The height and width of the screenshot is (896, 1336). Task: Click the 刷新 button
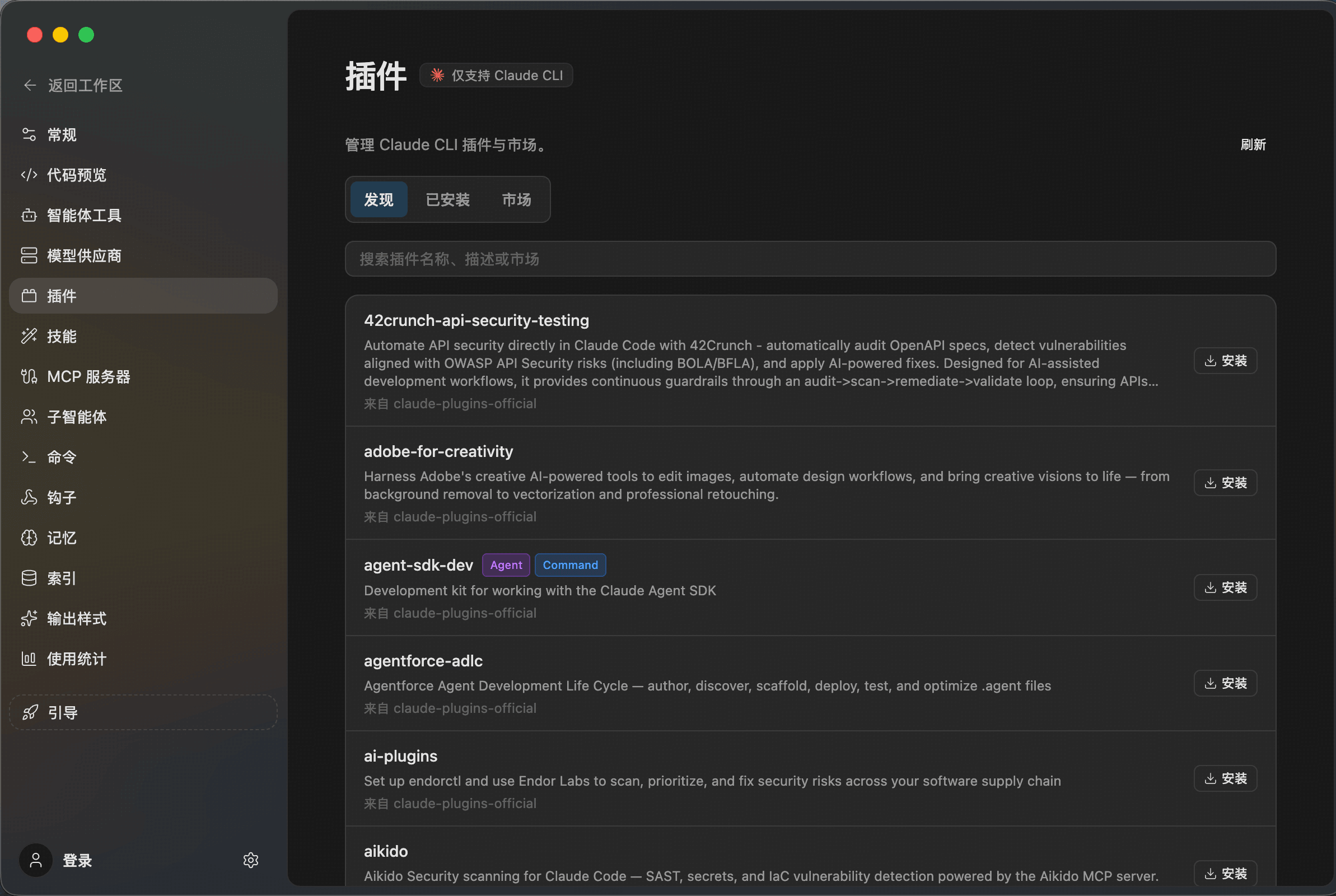1253,144
